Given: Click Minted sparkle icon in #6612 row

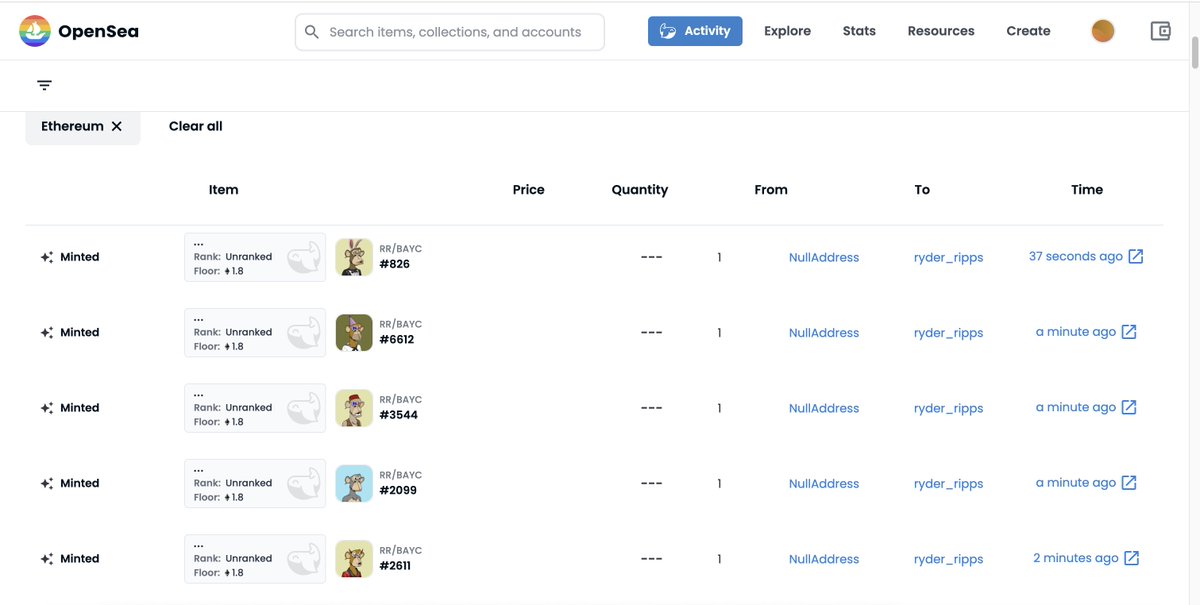Looking at the screenshot, I should click(46, 332).
